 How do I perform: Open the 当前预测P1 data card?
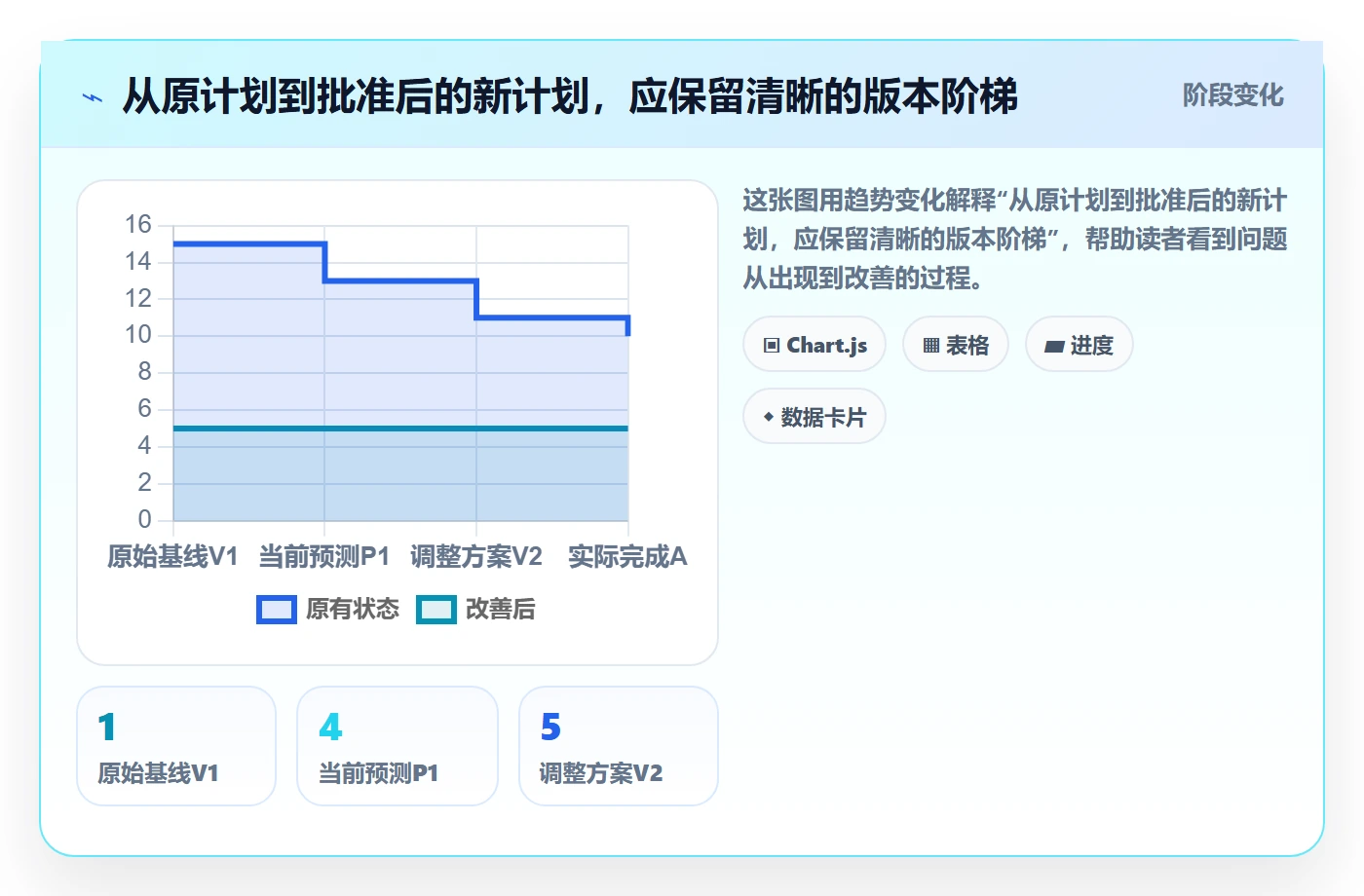pyautogui.click(x=398, y=746)
